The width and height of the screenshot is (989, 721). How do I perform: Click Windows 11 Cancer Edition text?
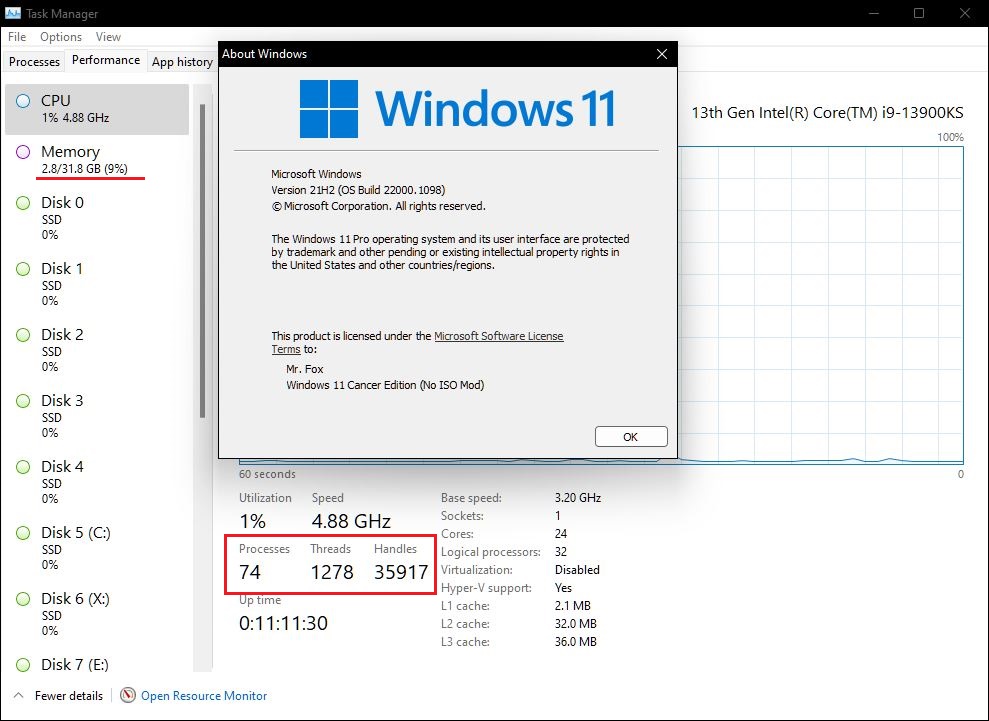tap(385, 385)
